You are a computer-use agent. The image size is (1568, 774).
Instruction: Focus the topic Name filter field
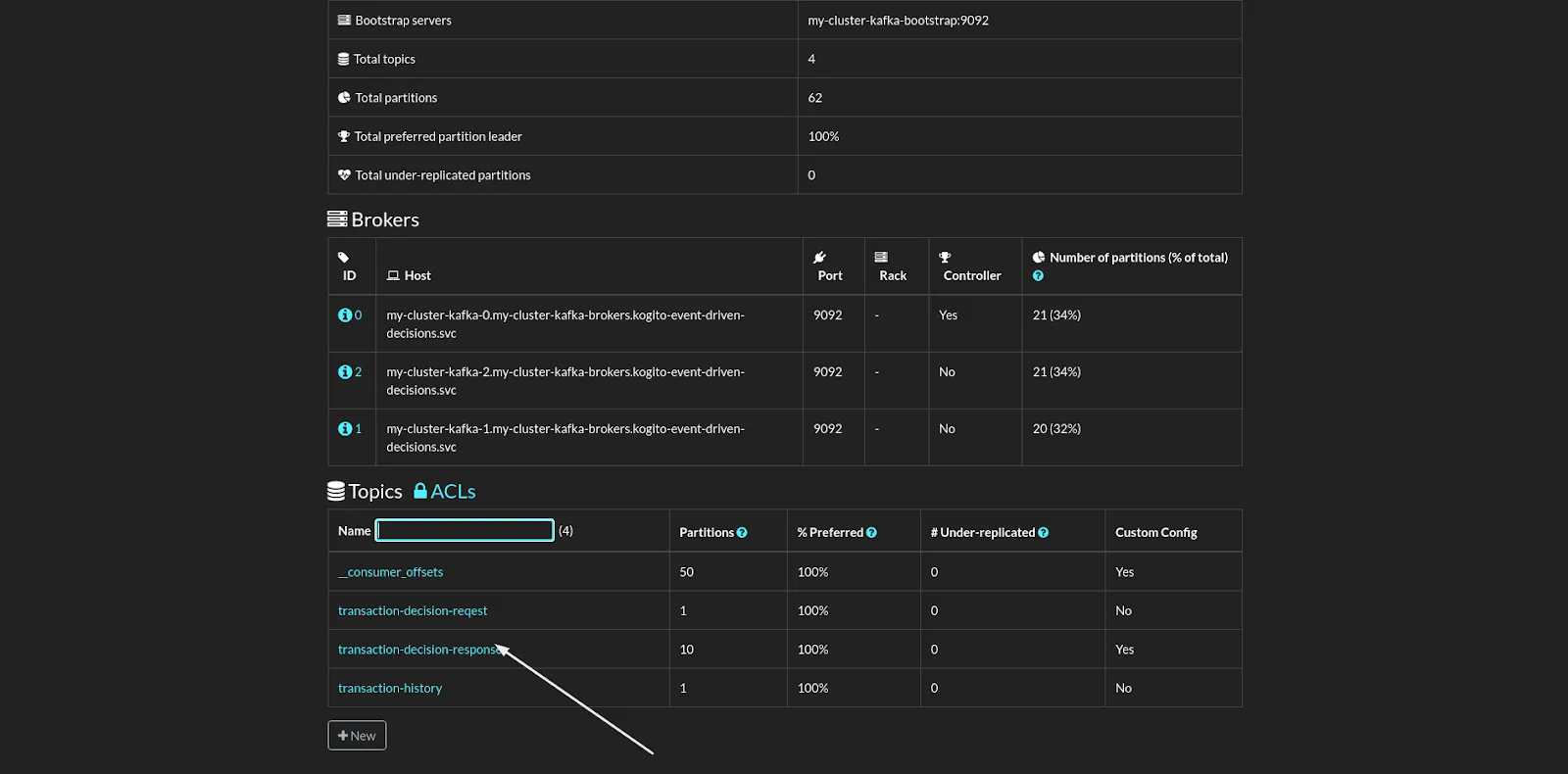click(x=465, y=531)
